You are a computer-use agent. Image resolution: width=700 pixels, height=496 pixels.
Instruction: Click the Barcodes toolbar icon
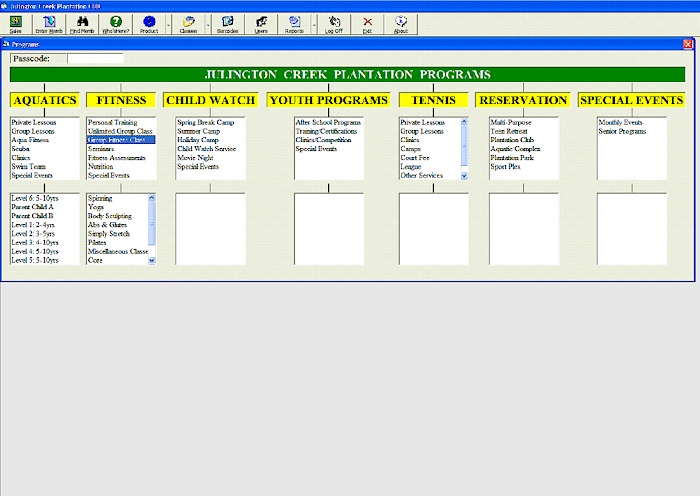click(x=228, y=24)
